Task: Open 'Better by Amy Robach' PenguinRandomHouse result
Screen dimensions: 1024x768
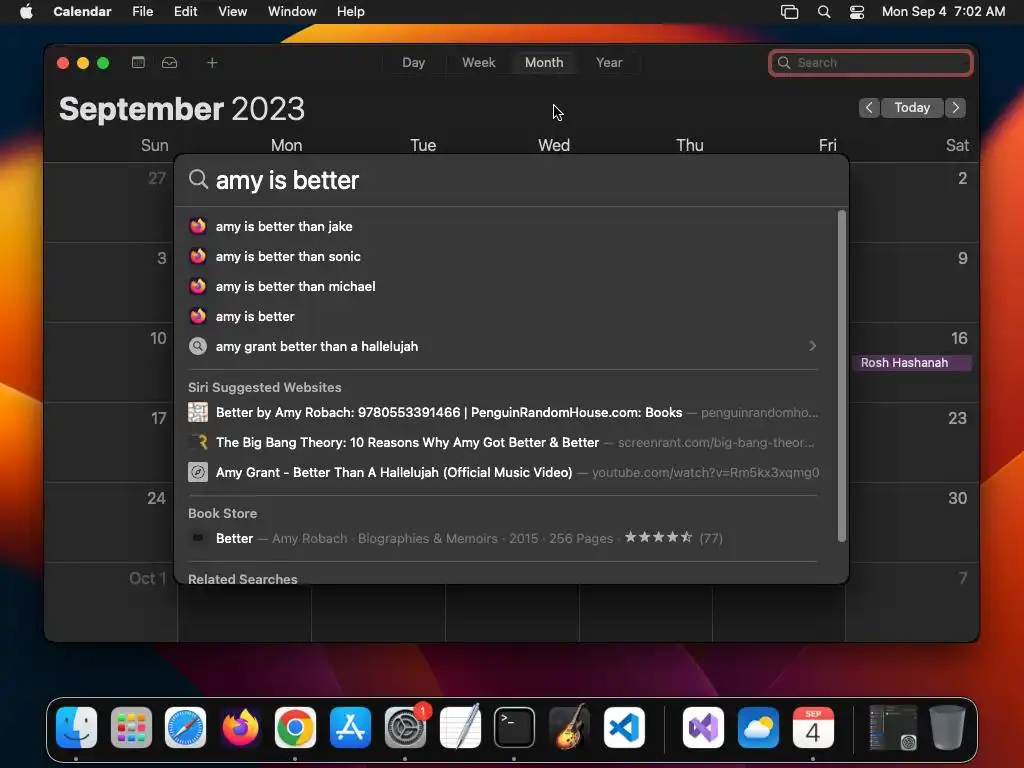Action: pyautogui.click(x=503, y=413)
